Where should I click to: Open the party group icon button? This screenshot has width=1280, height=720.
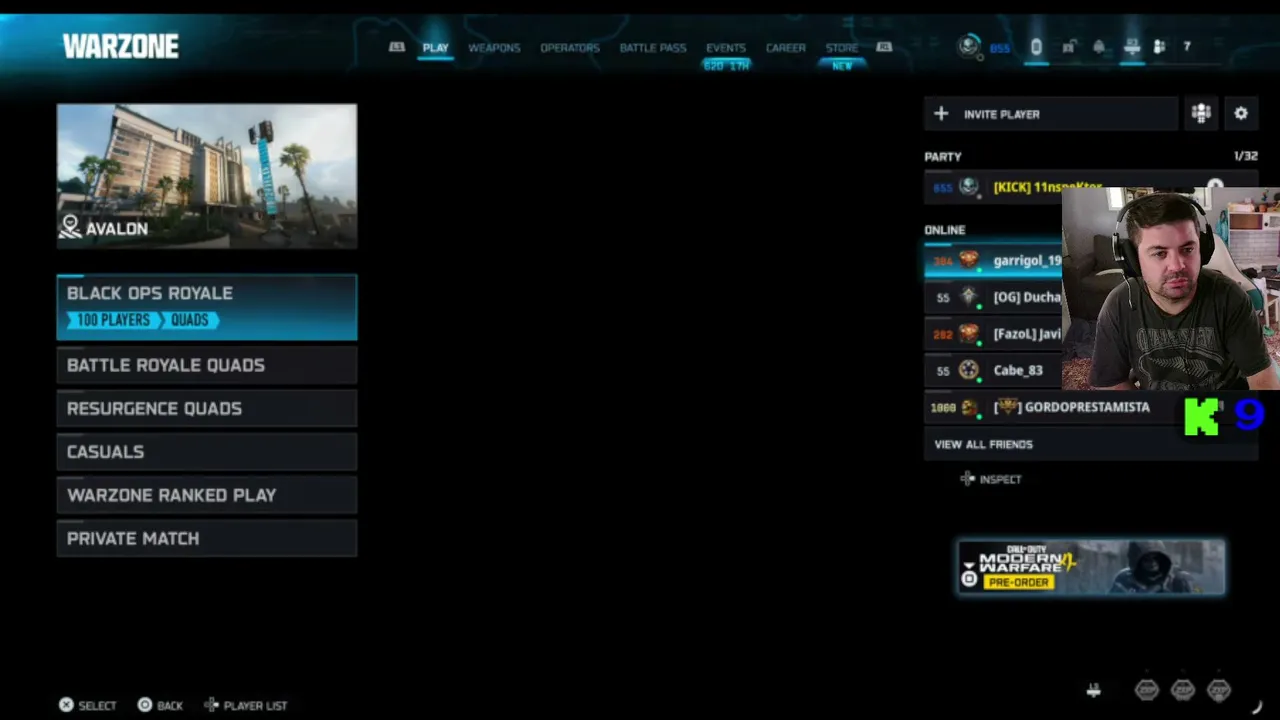point(1201,114)
